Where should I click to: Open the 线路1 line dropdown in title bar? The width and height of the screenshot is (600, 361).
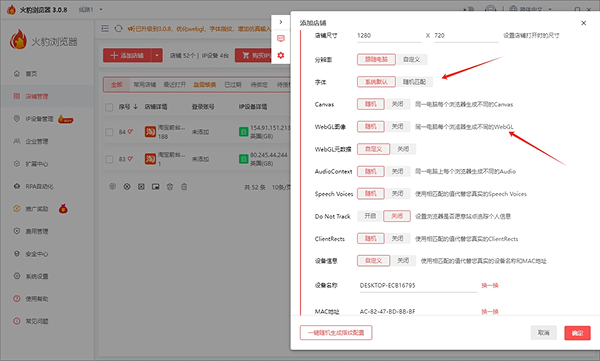pyautogui.click(x=91, y=10)
